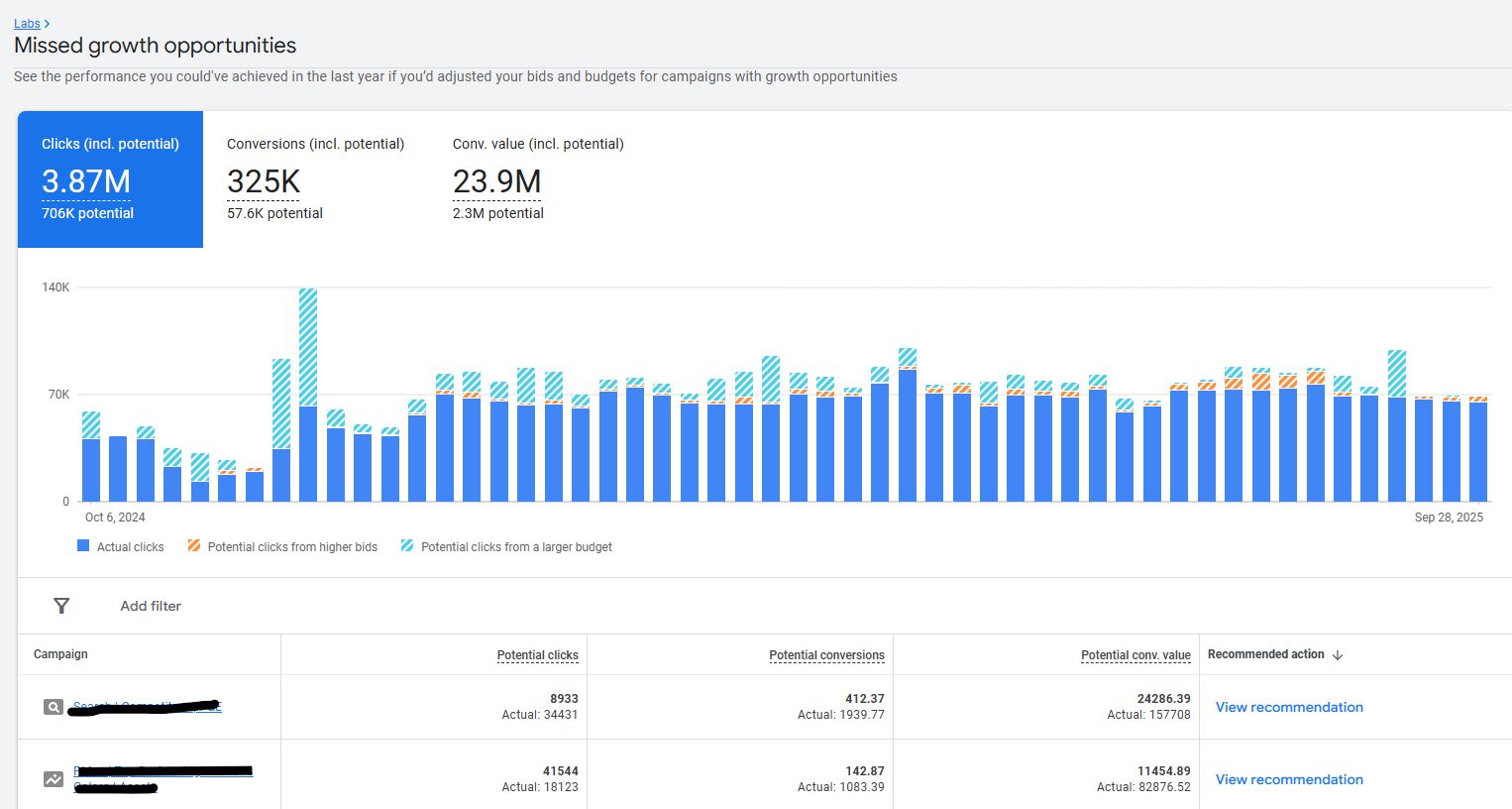Click the tallest bar in the chart

(308, 397)
